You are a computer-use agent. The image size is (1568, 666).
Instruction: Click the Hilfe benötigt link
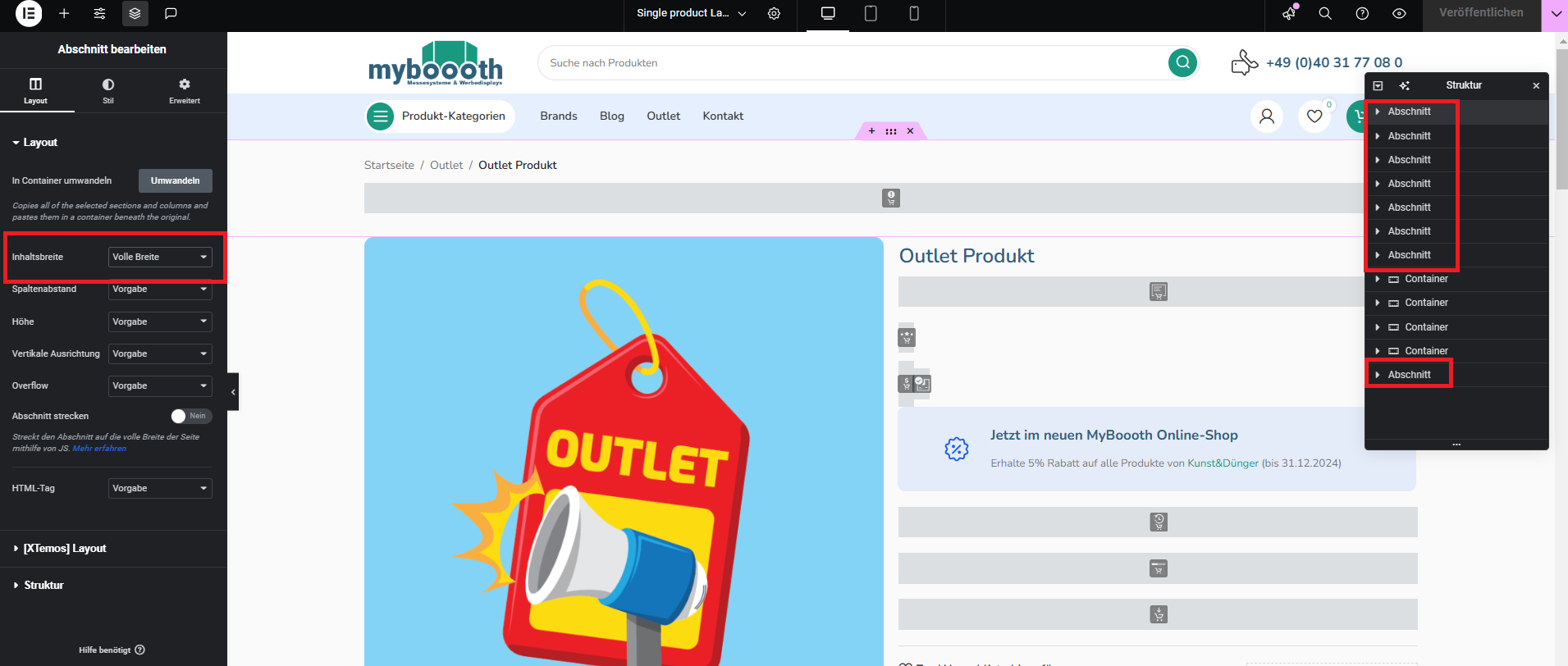[x=112, y=650]
